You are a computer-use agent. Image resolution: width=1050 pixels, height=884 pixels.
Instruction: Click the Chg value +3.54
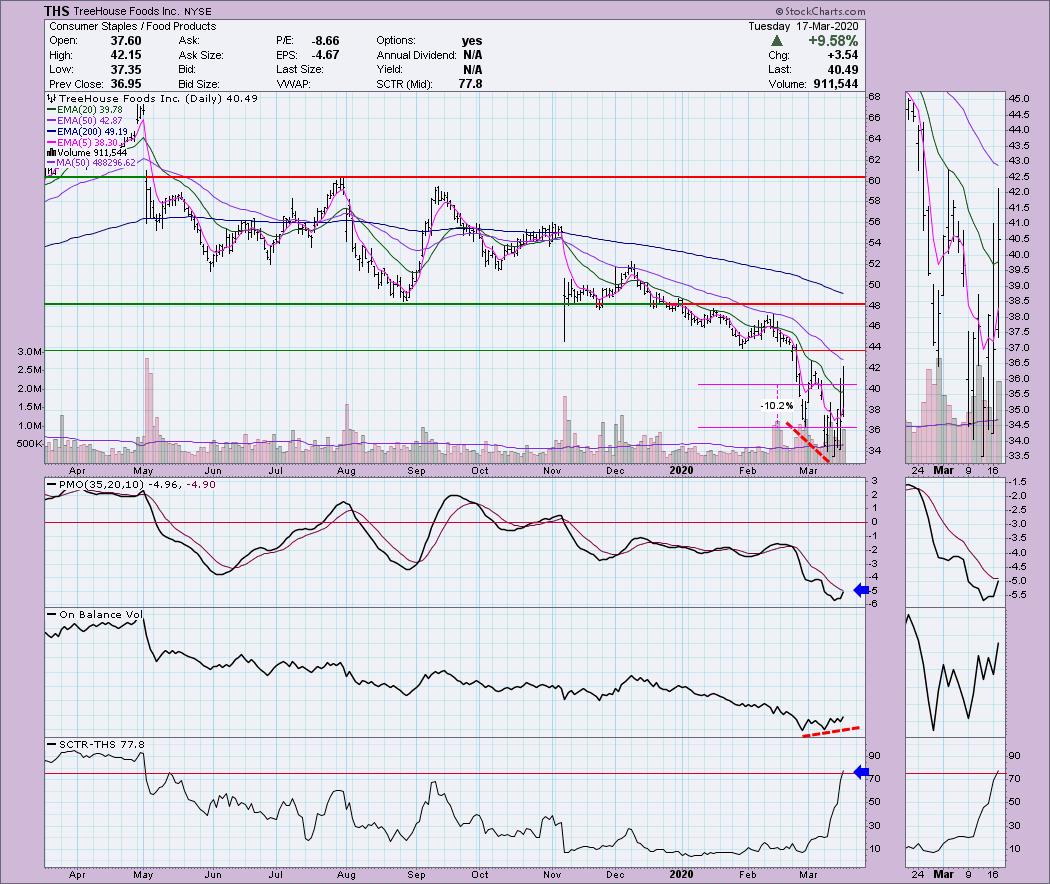(842, 55)
